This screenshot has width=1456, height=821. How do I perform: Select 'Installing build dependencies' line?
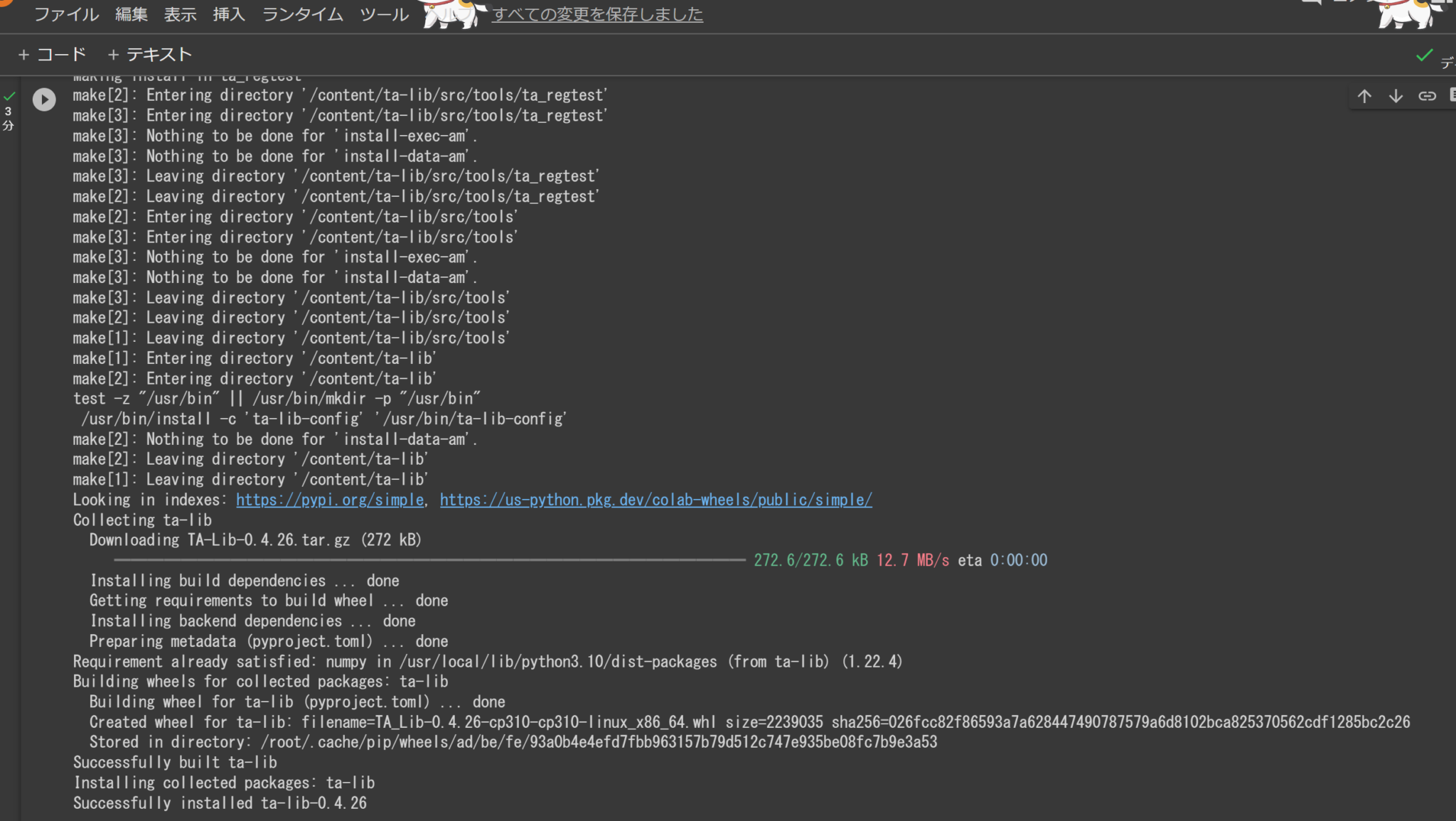(x=245, y=581)
